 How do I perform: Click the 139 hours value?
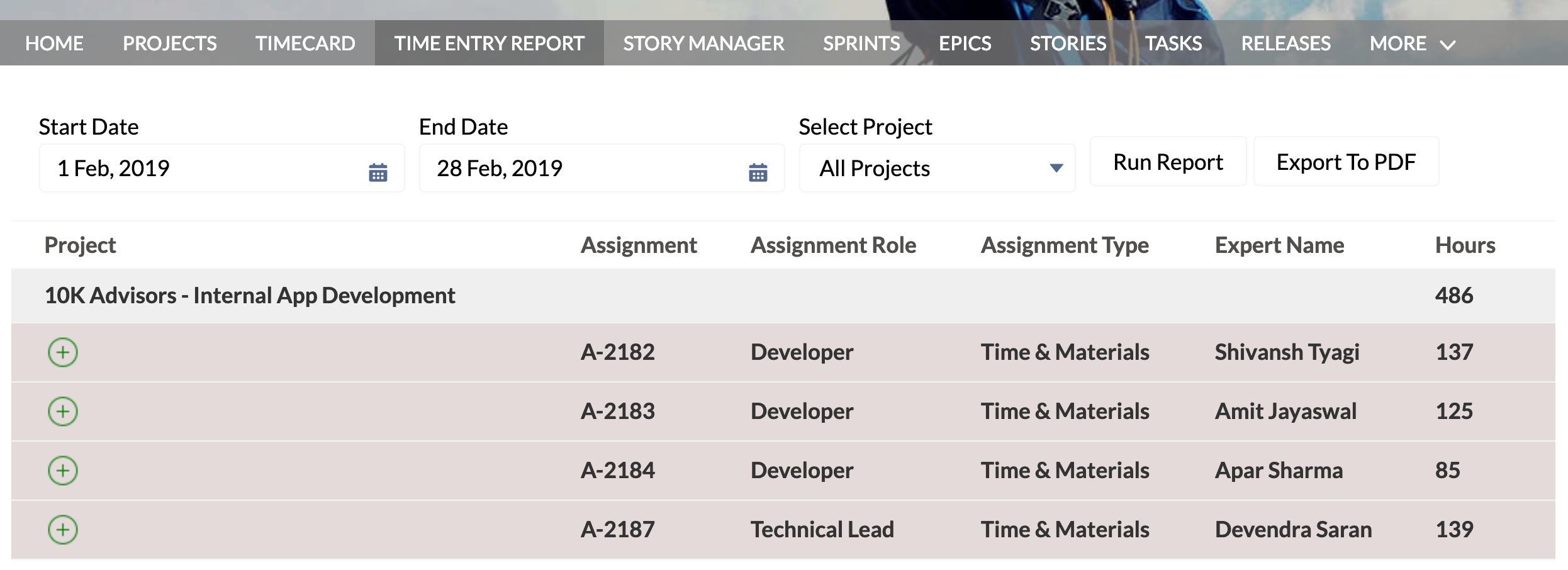[x=1454, y=530]
